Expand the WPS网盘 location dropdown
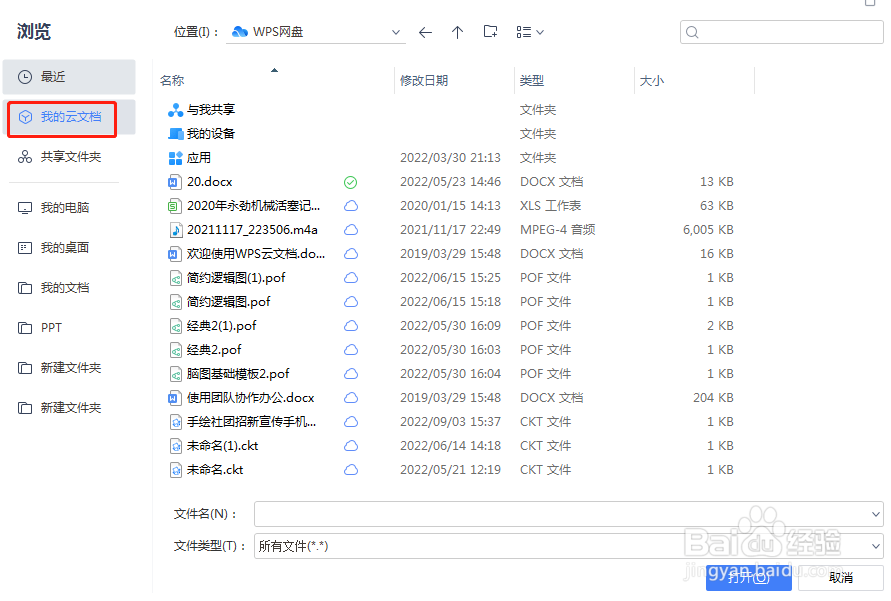Image resolution: width=891 pixels, height=601 pixels. [395, 32]
